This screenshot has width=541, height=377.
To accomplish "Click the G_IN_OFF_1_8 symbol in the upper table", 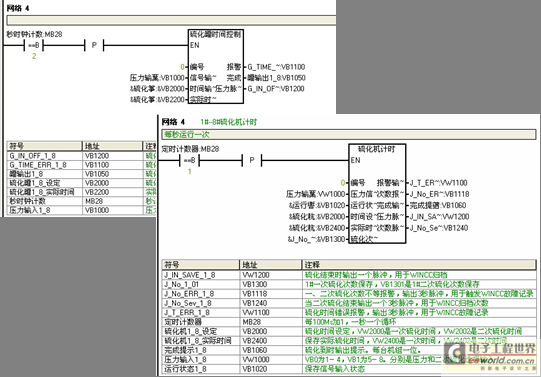I will pyautogui.click(x=32, y=156).
